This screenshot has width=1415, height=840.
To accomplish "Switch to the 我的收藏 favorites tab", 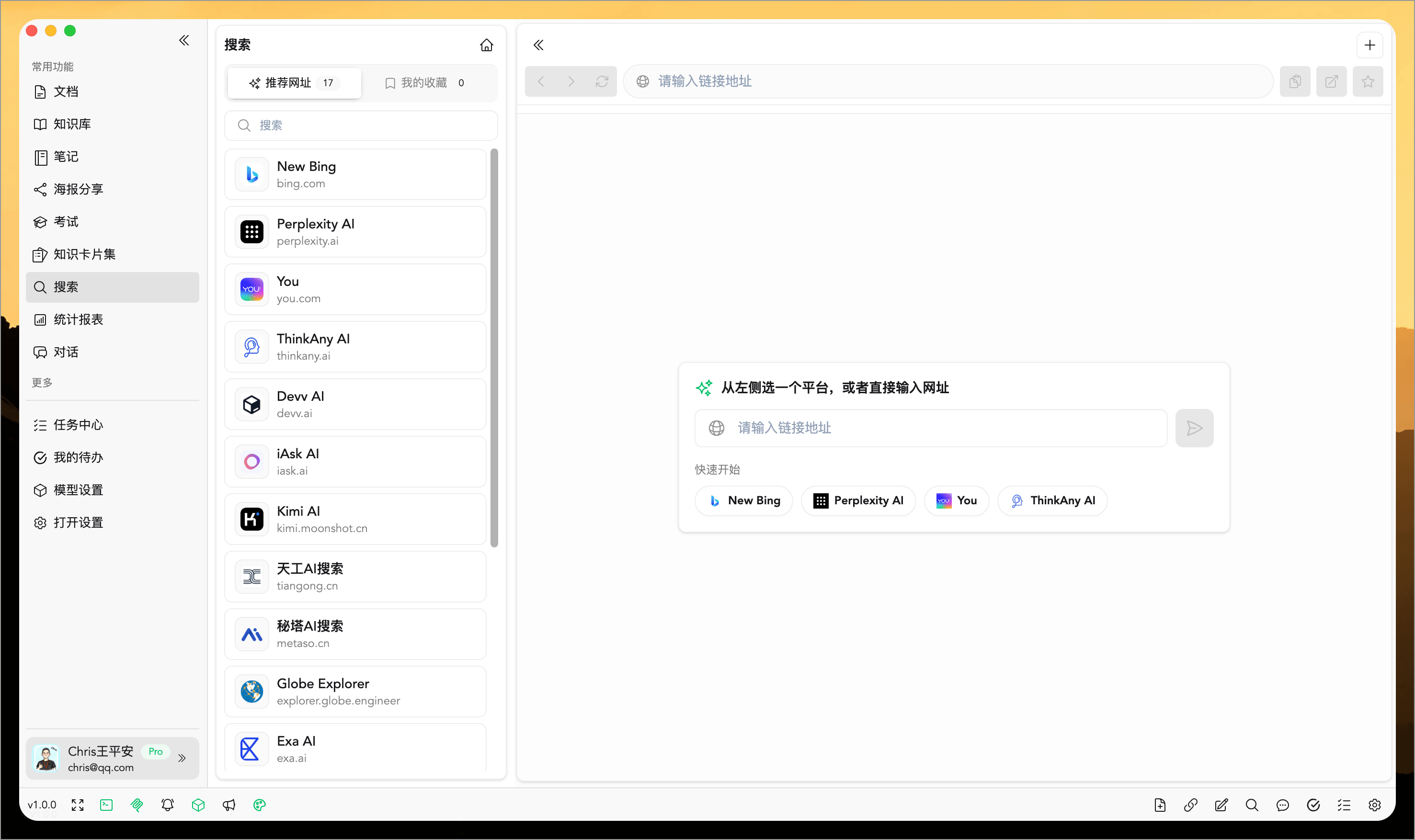I will click(x=425, y=83).
